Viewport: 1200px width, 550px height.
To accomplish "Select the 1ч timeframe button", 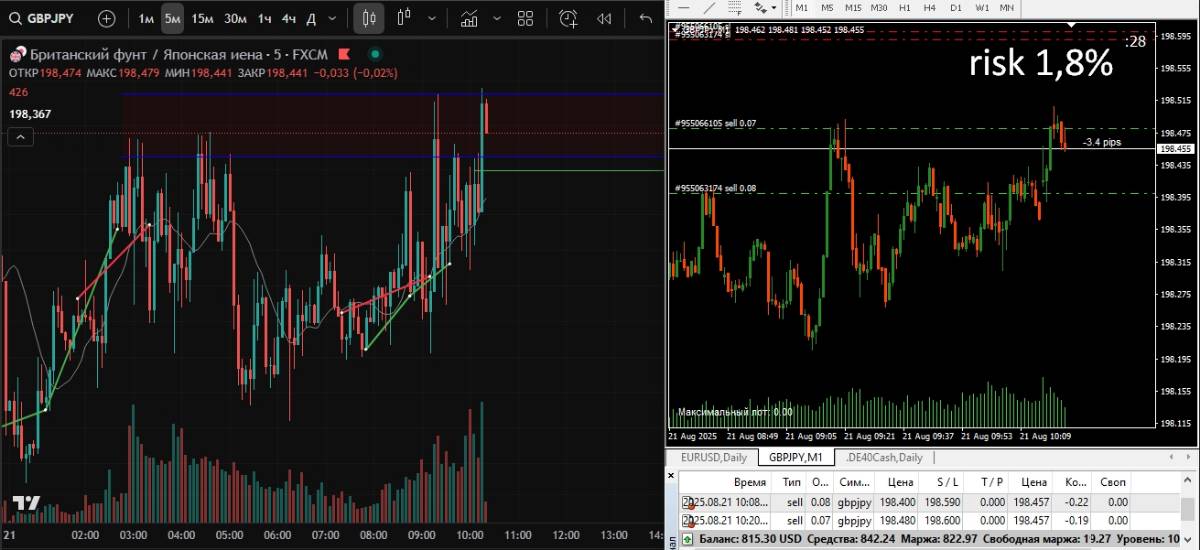I will point(264,18).
